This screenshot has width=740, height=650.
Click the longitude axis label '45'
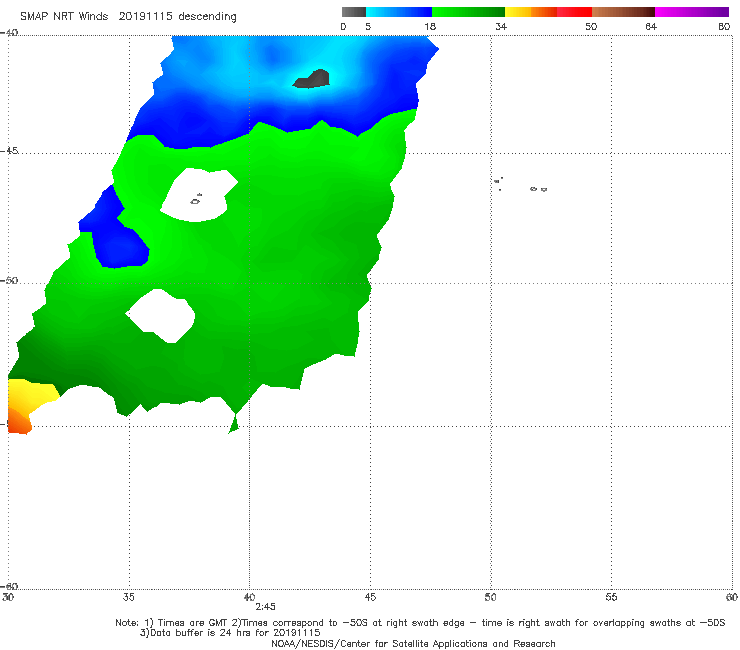pos(370,597)
